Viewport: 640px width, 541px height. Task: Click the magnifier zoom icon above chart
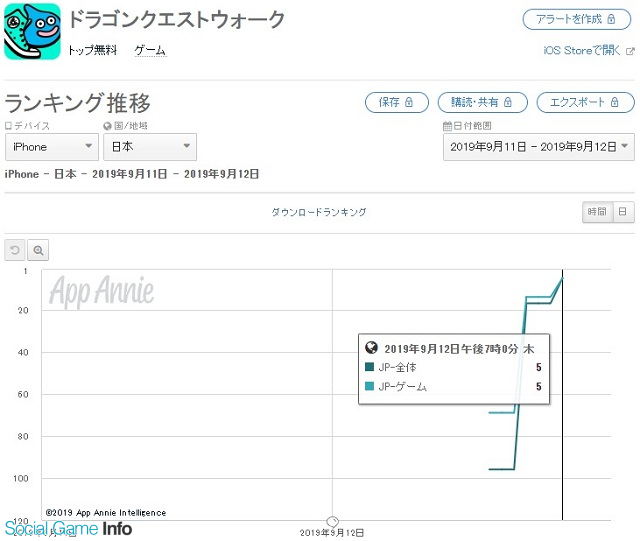click(38, 250)
